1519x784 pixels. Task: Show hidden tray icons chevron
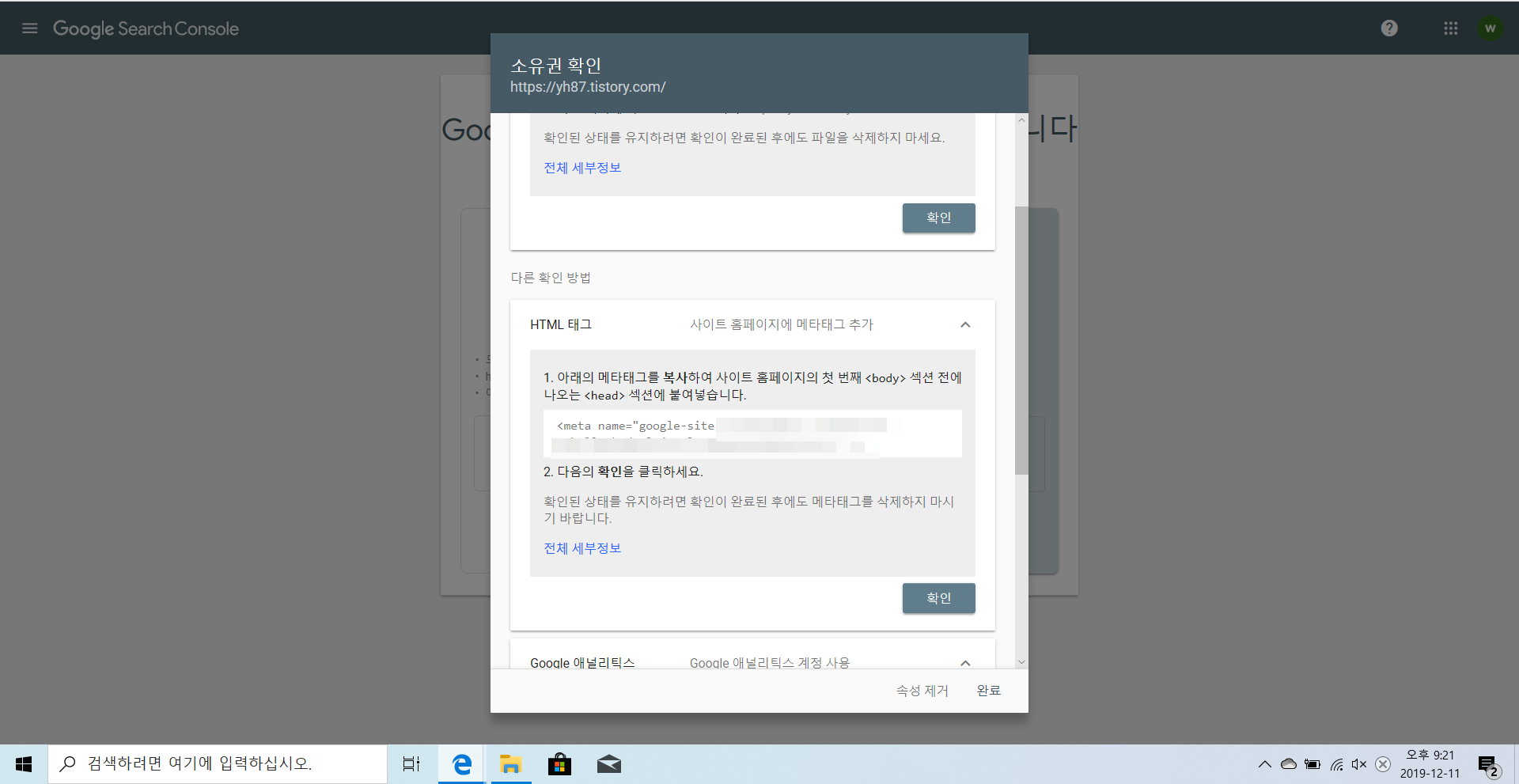click(1264, 764)
